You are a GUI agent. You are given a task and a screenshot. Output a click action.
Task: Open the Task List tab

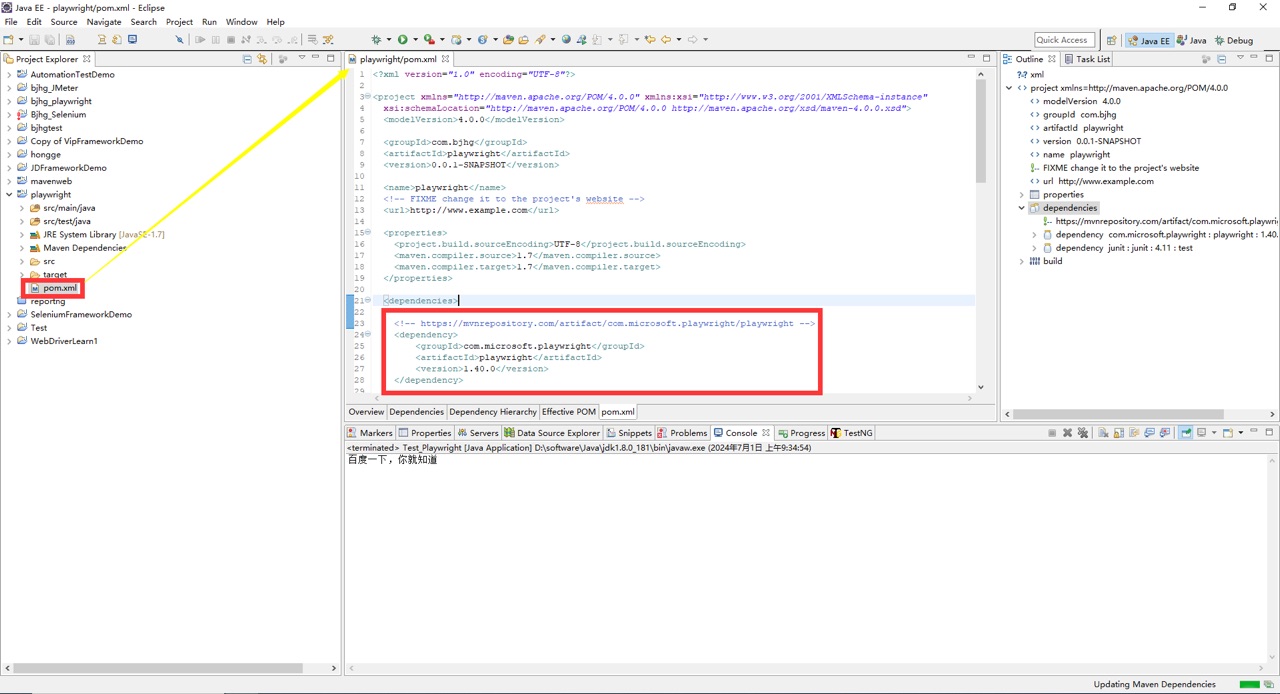(1086, 59)
